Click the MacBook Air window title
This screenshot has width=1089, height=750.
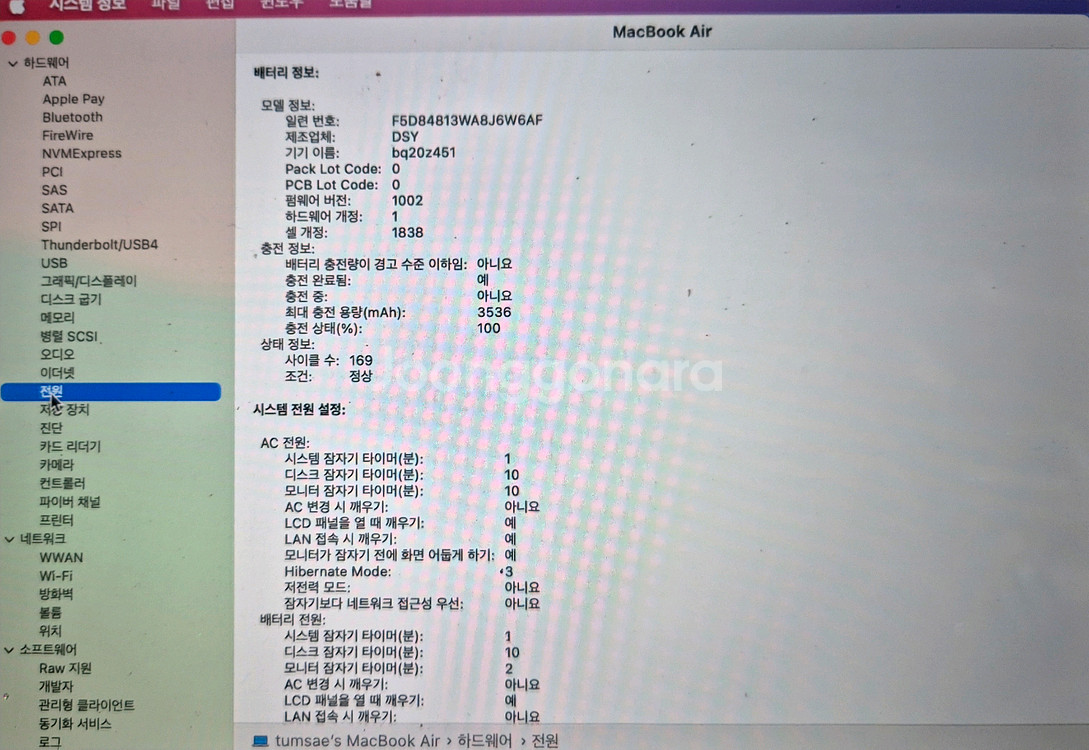click(x=662, y=32)
